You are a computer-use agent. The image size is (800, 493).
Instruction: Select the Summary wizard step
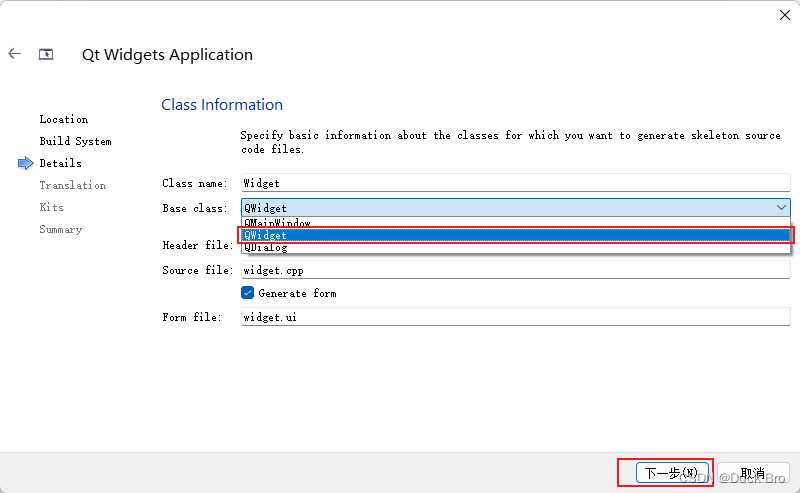point(61,230)
